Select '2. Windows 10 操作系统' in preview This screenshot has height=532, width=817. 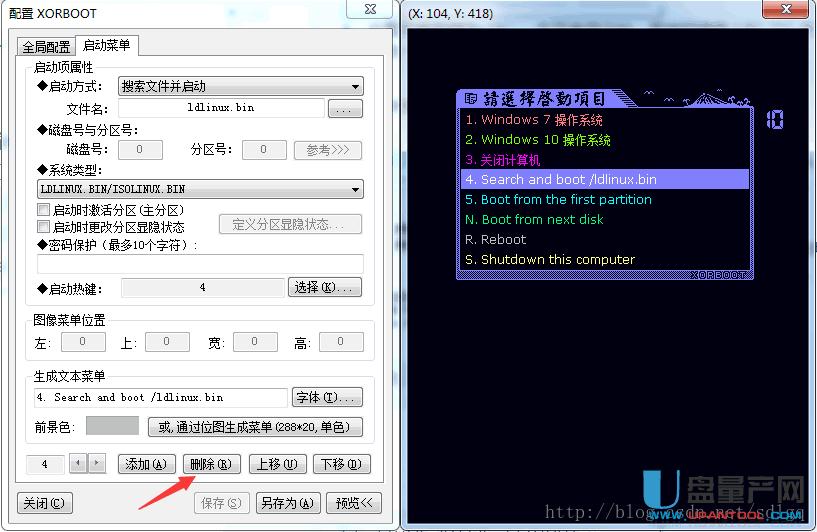(x=605, y=140)
